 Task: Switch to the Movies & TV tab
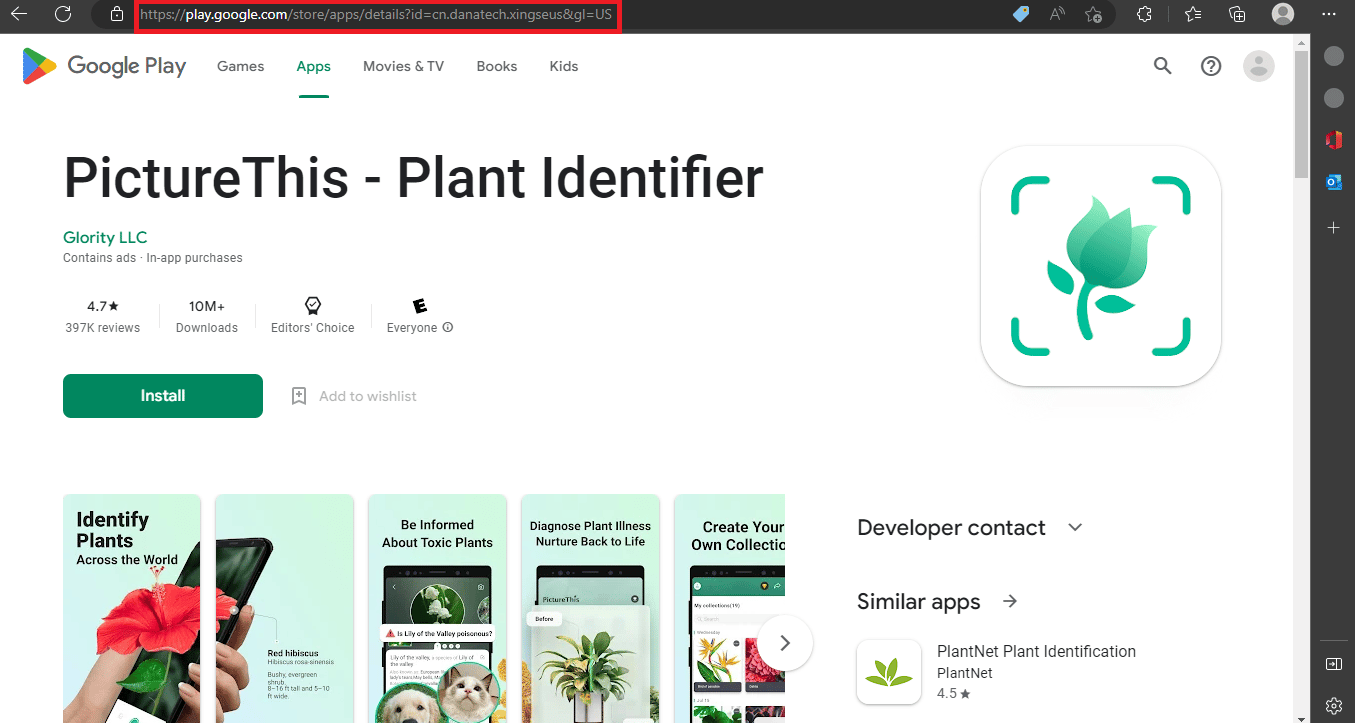click(403, 66)
